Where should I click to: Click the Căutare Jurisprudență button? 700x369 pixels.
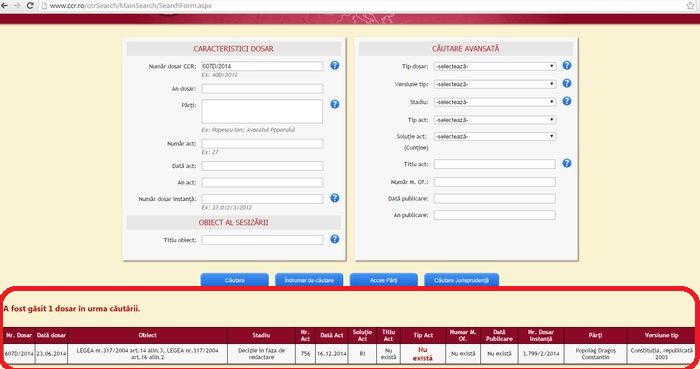coord(461,280)
